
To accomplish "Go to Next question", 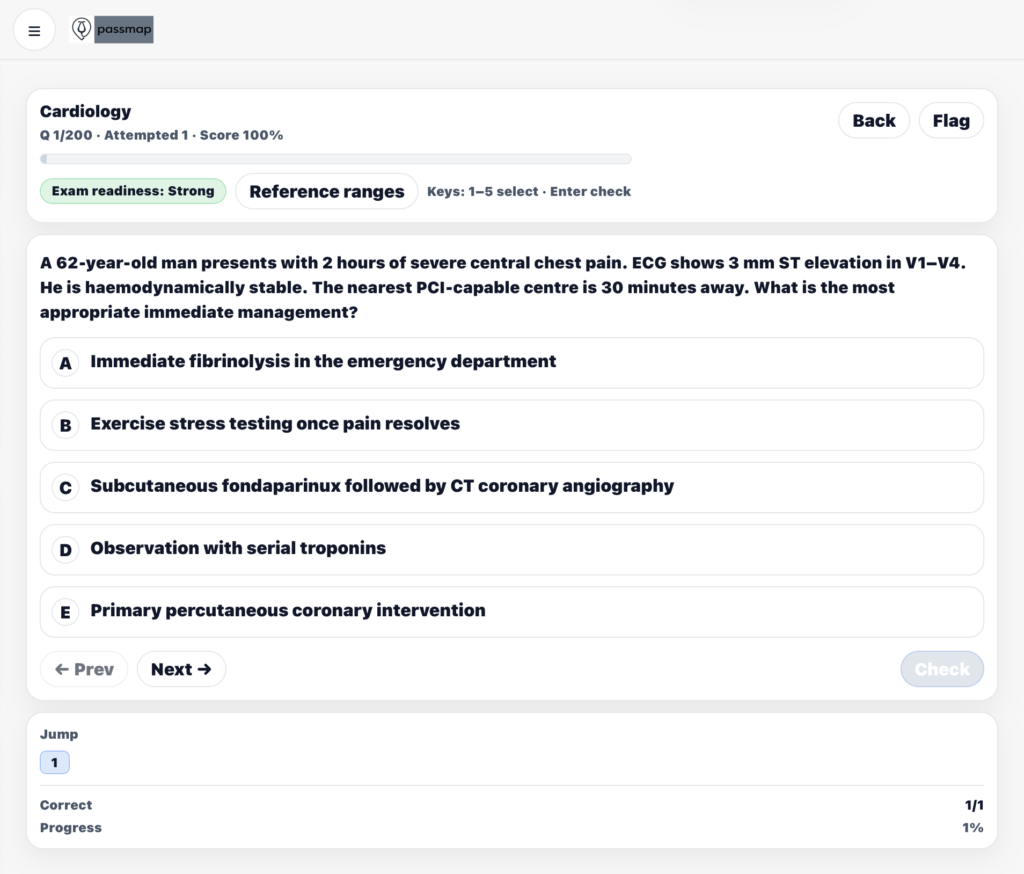I will (181, 669).
